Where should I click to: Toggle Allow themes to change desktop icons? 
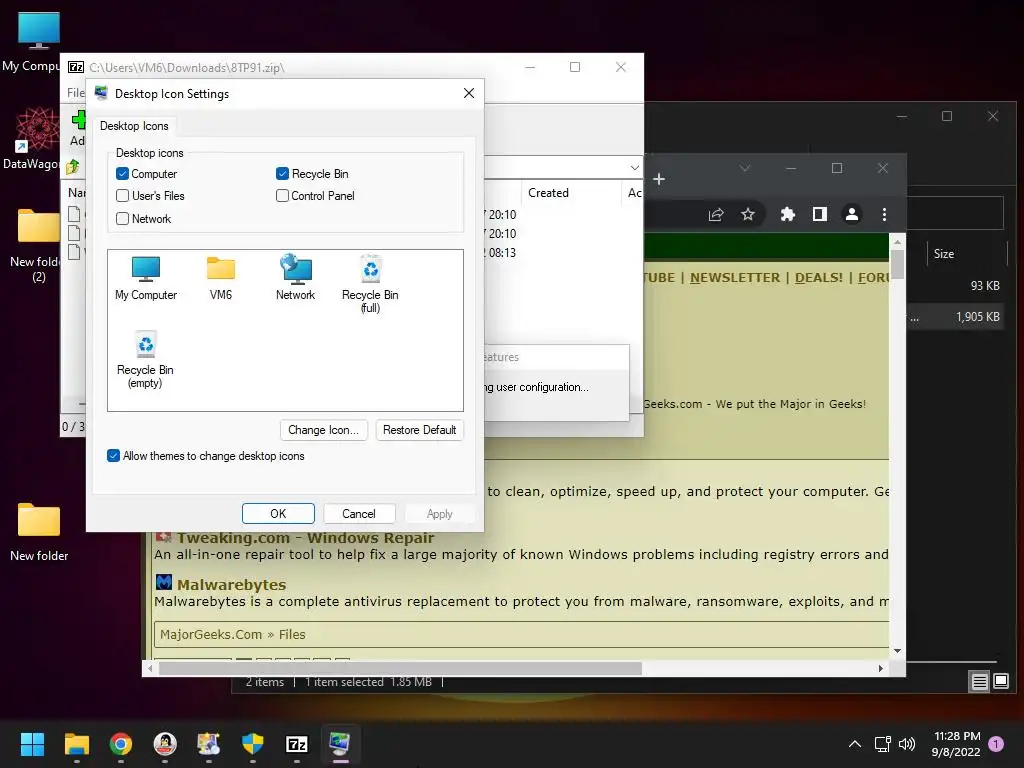pos(113,455)
